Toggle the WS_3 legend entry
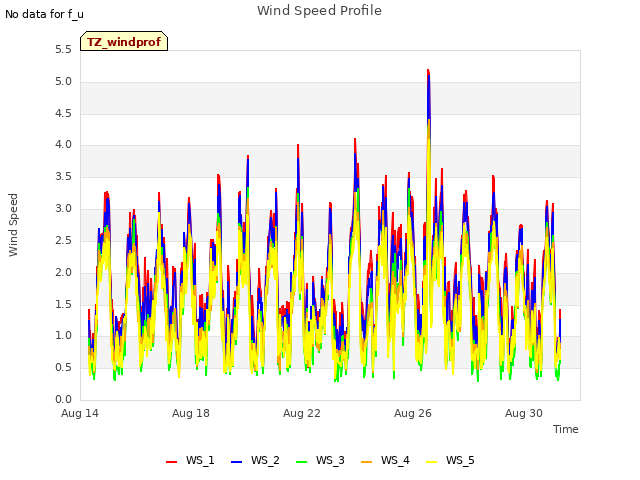 [x=320, y=460]
